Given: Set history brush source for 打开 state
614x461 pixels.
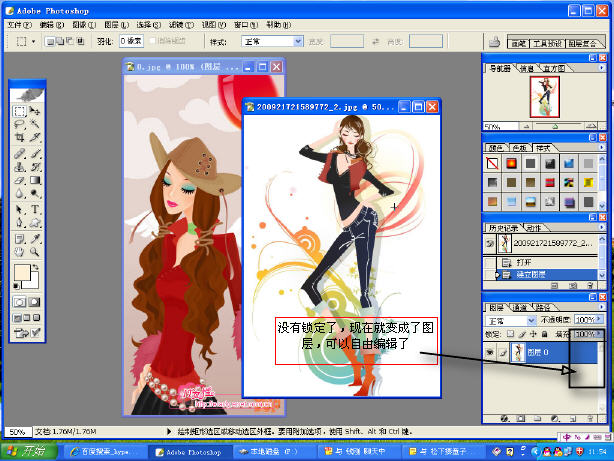Looking at the screenshot, I should [490, 262].
